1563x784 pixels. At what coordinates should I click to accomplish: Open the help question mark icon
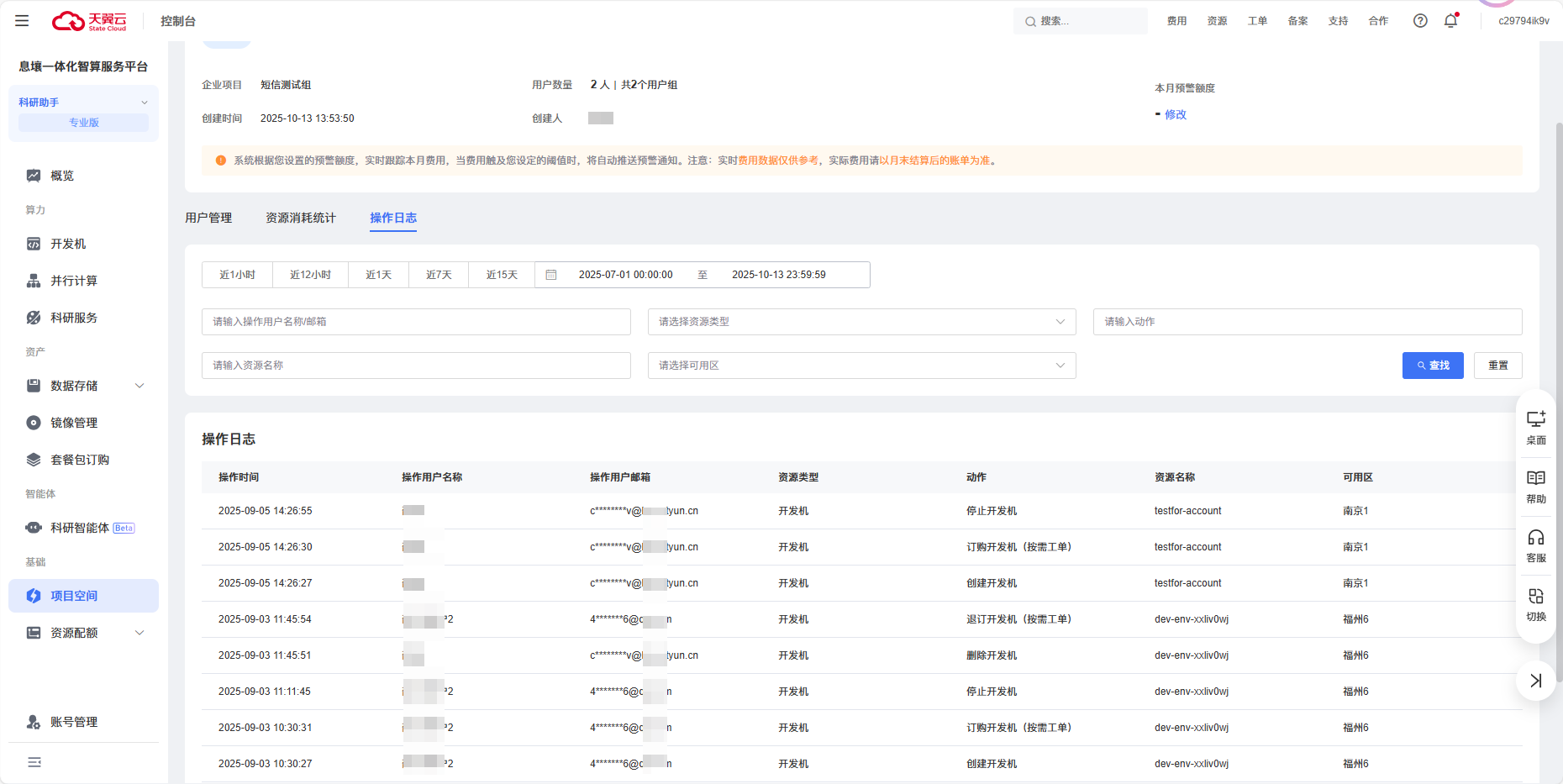click(1420, 21)
